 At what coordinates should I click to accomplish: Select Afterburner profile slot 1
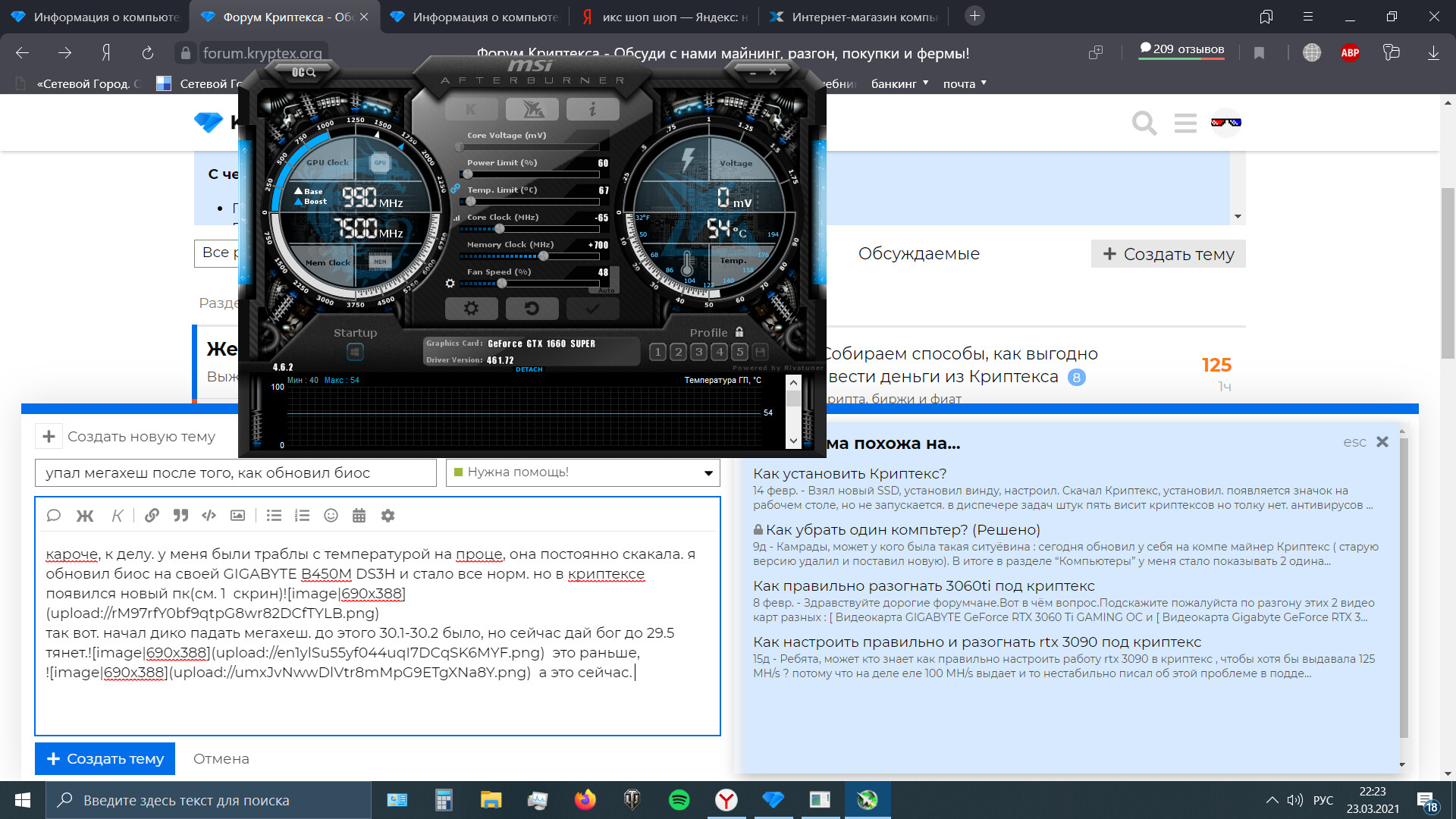coord(657,352)
